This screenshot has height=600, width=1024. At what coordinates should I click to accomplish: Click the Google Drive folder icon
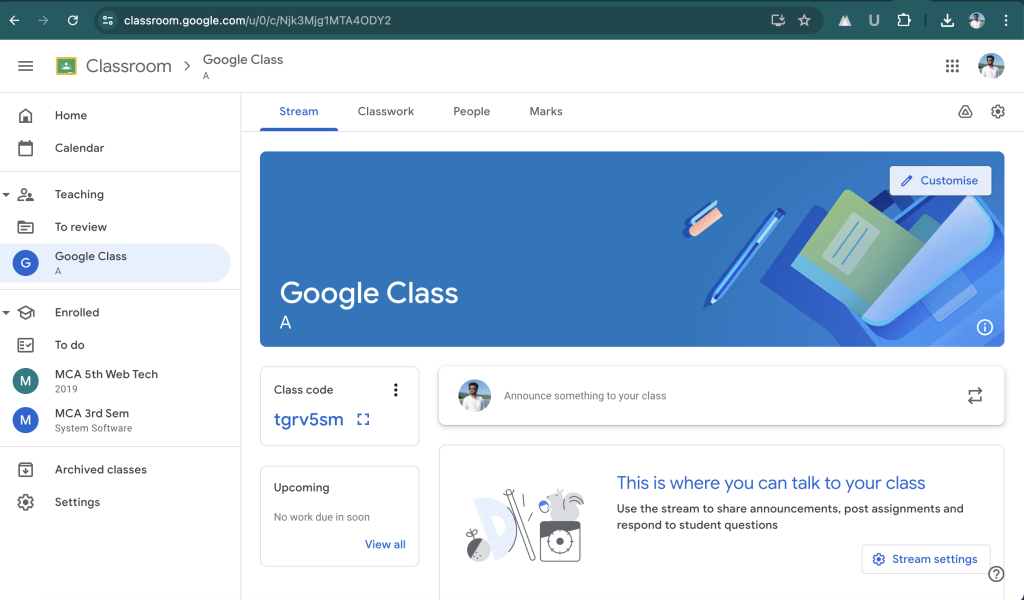pos(964,111)
